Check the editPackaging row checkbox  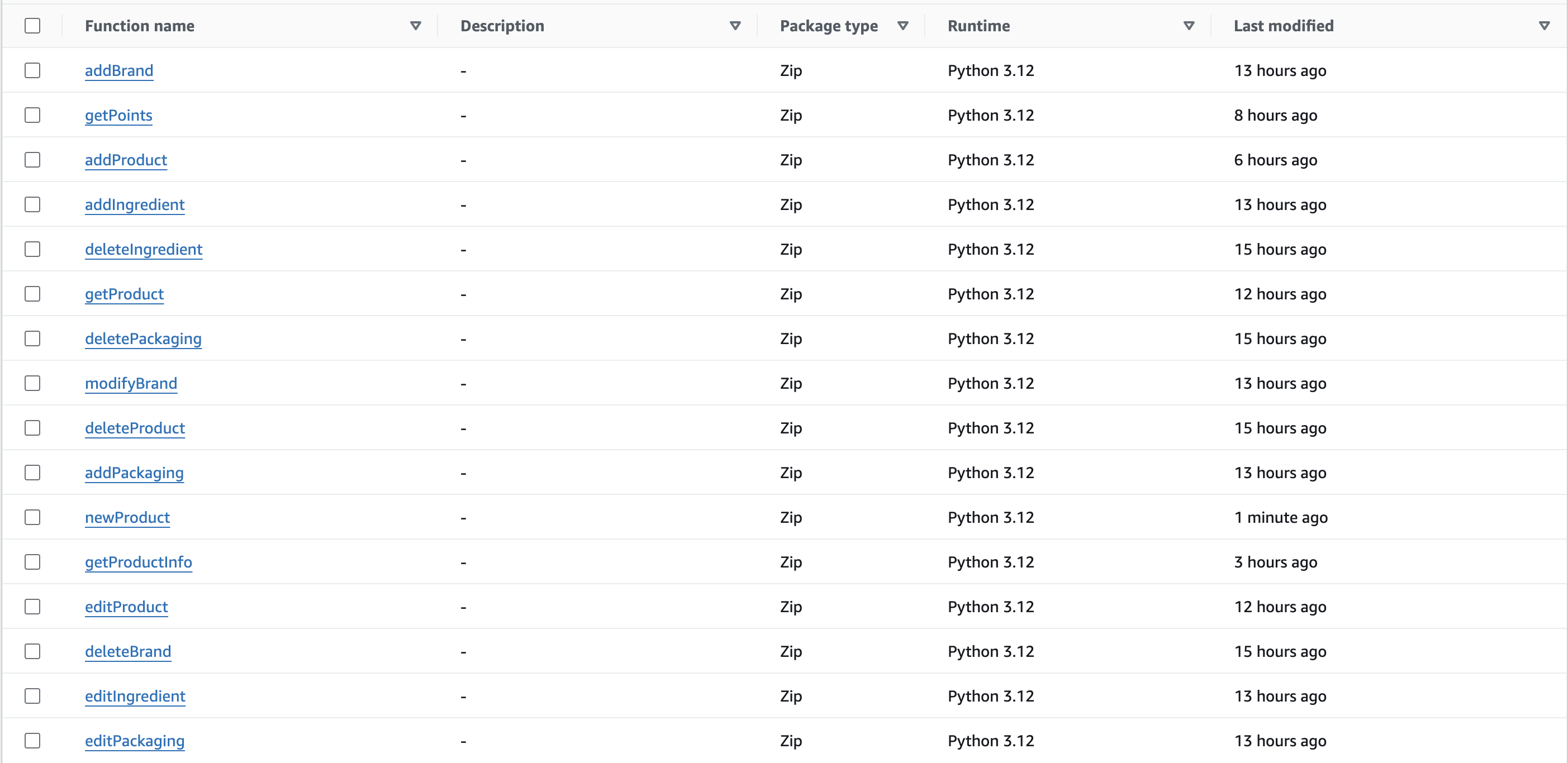pos(32,741)
